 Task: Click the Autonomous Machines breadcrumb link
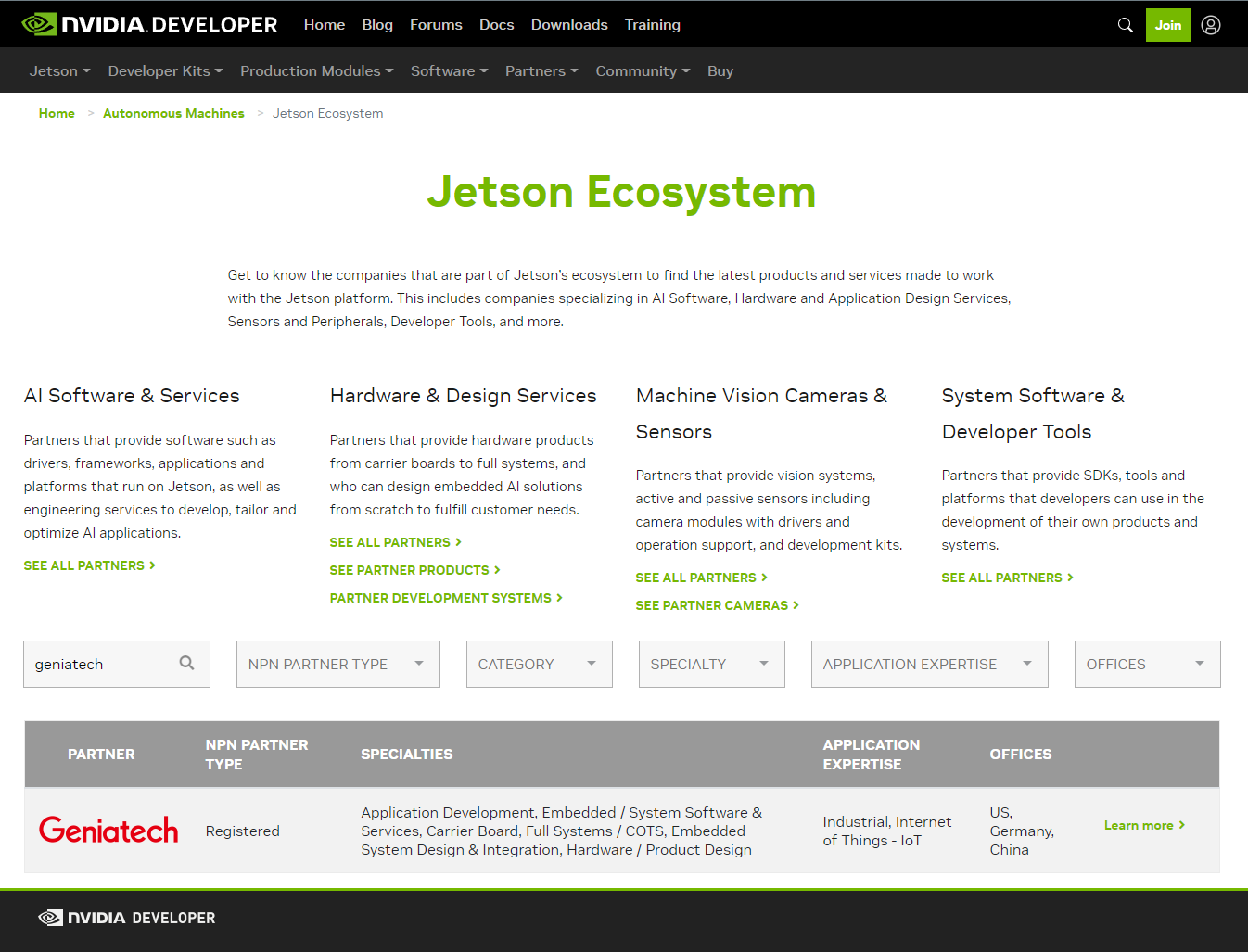tap(173, 113)
